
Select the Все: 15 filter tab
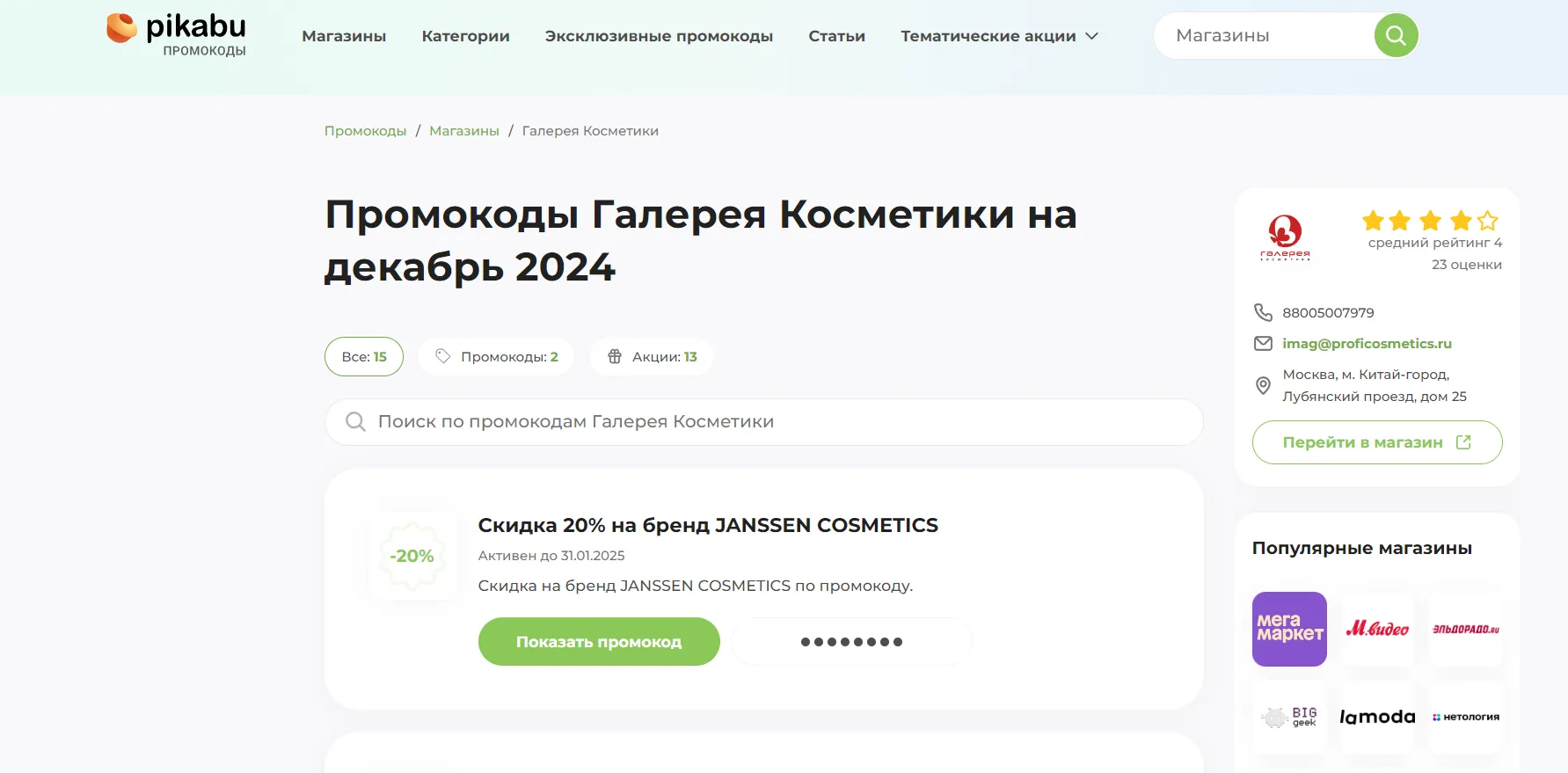pos(364,356)
